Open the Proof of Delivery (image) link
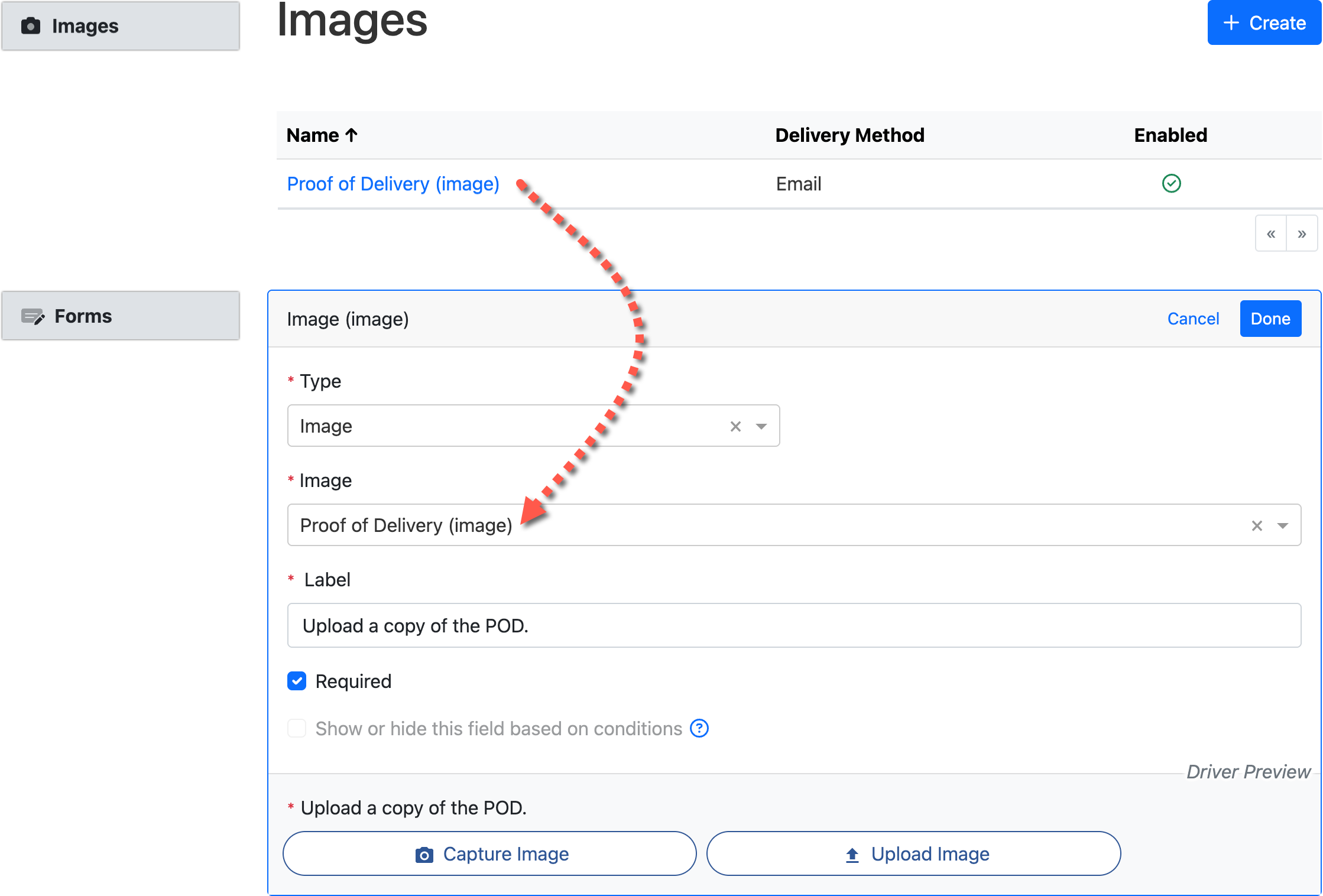This screenshot has width=1323, height=896. [393, 184]
